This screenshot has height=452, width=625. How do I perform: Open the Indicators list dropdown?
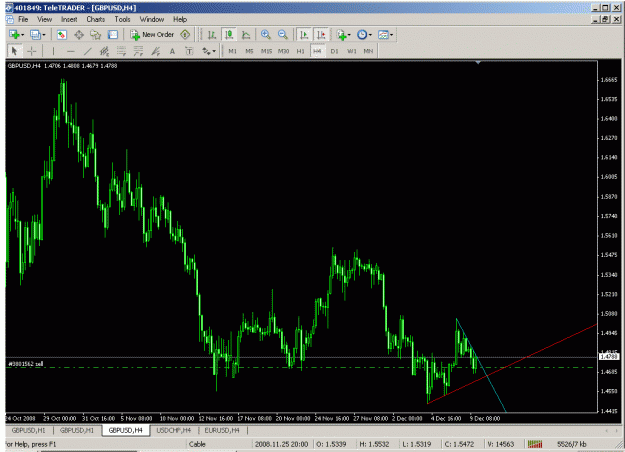[x=343, y=35]
